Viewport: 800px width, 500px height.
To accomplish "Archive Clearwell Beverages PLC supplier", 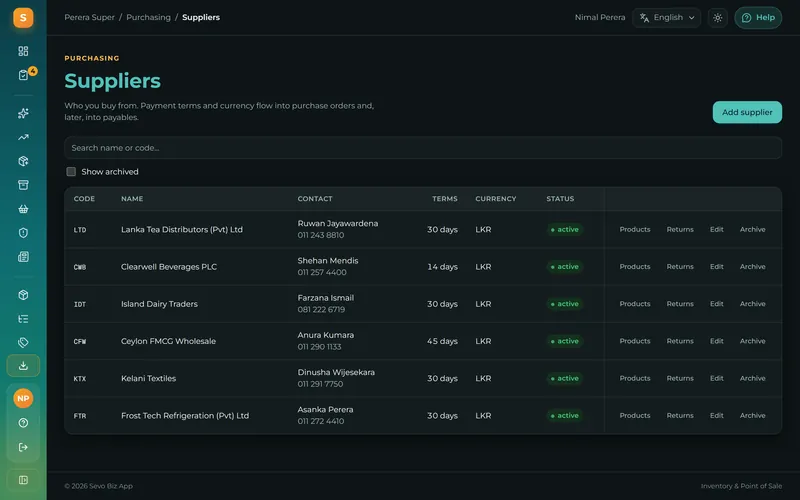I will 753,267.
